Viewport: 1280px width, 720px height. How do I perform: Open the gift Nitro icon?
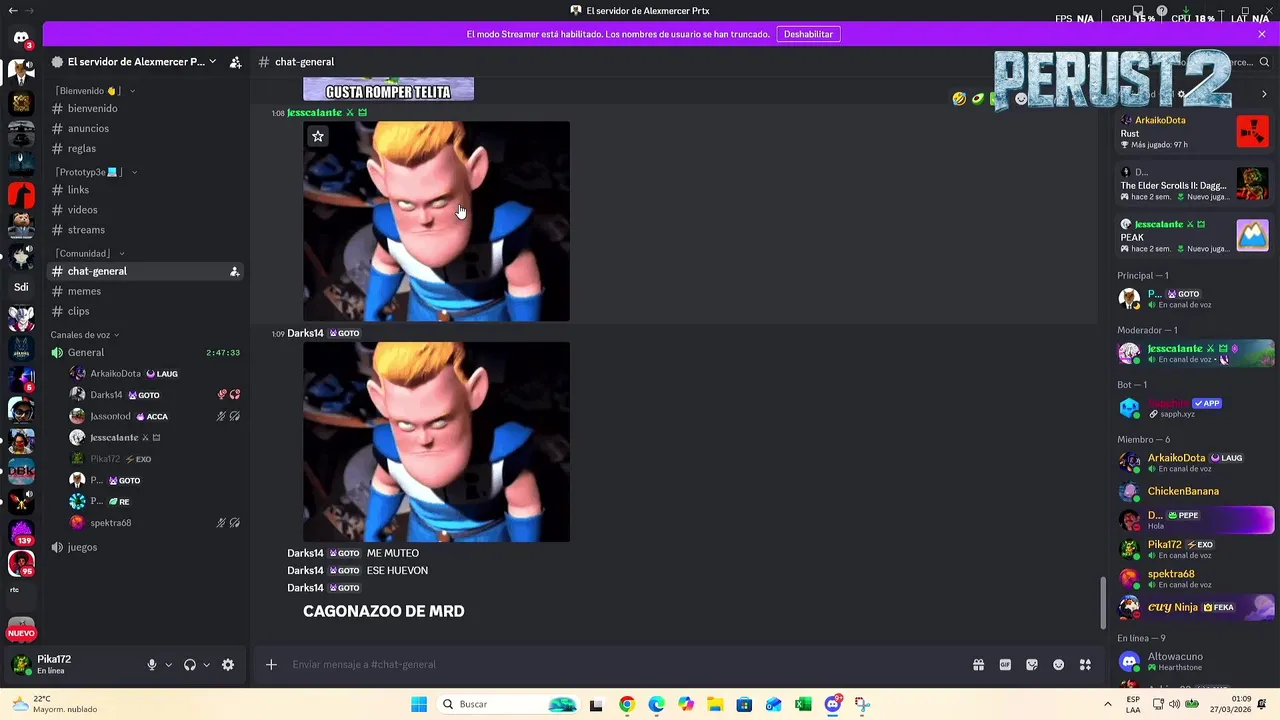[x=978, y=665]
